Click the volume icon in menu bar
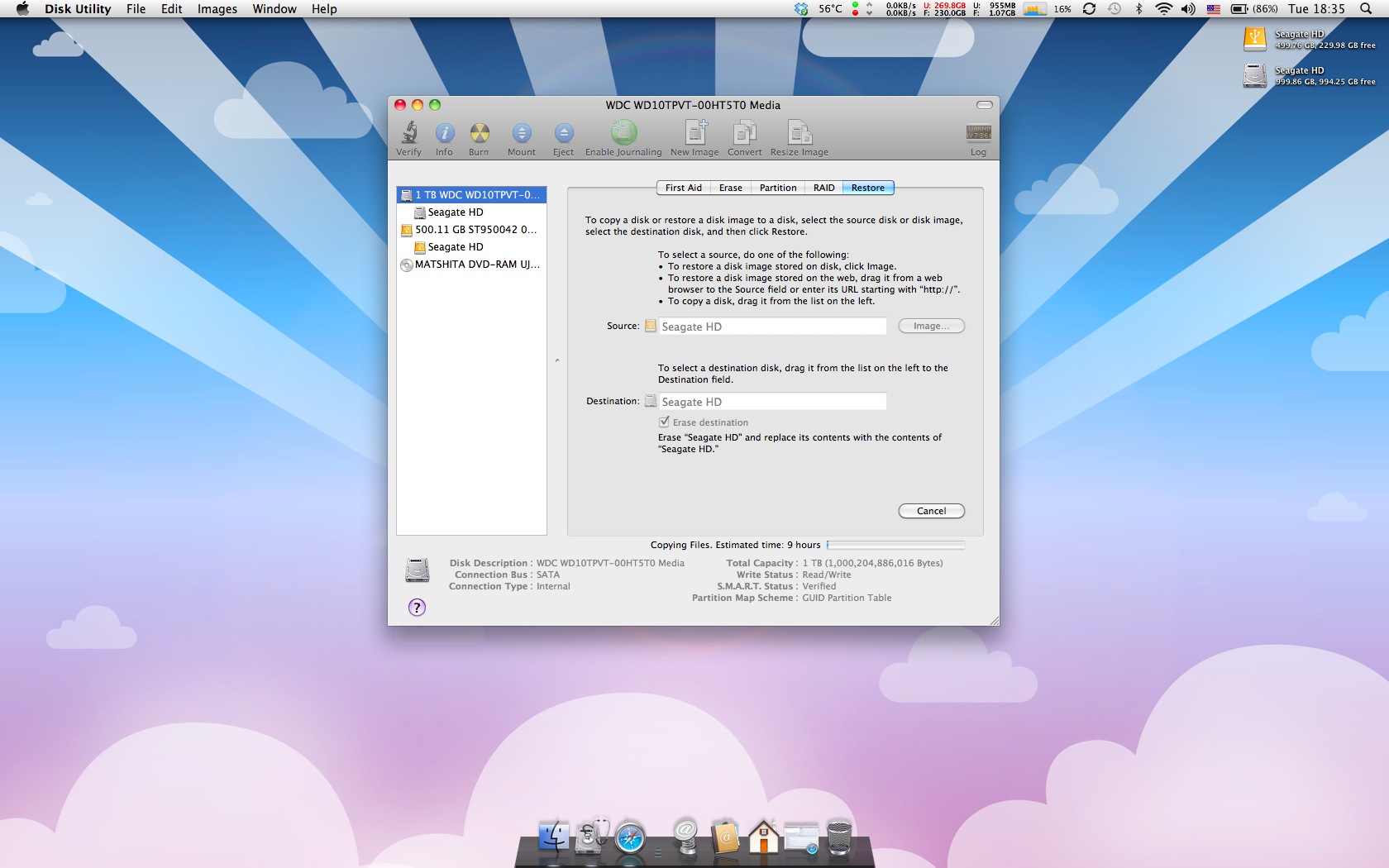Viewport: 1389px width, 868px height. [x=1188, y=9]
